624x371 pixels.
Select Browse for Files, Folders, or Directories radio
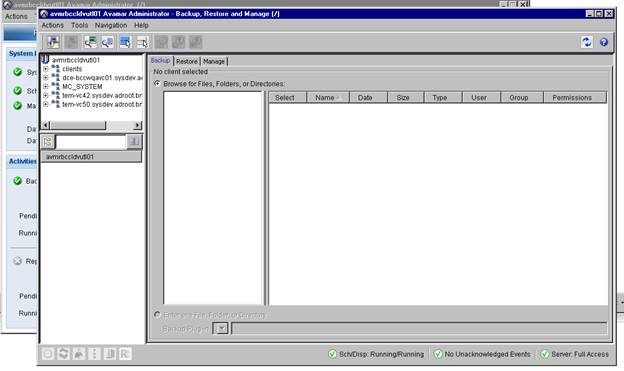(x=157, y=84)
